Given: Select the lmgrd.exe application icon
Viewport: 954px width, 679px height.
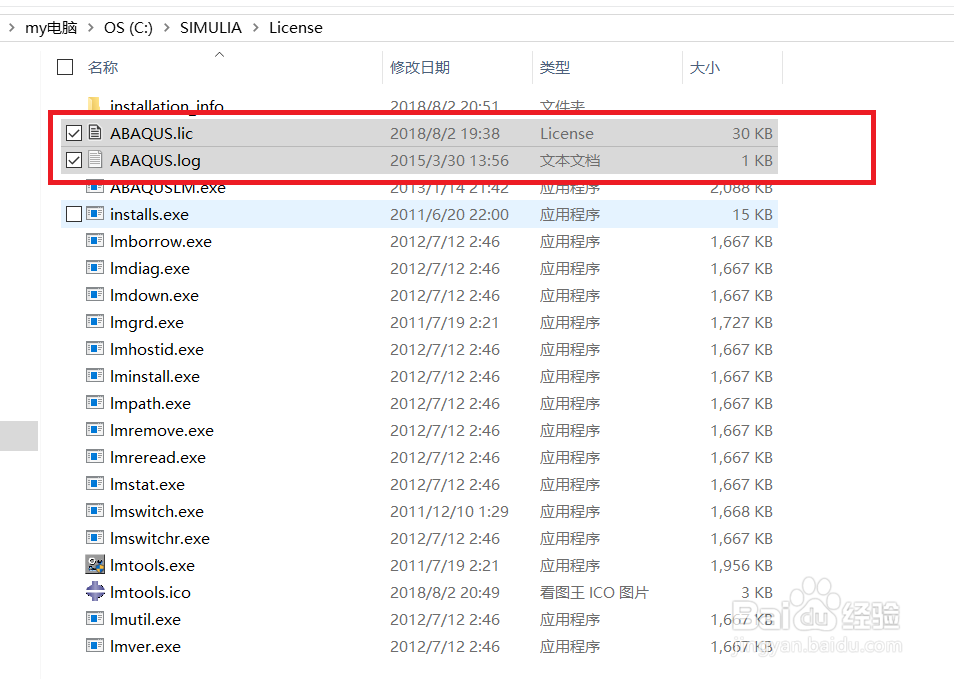Looking at the screenshot, I should (x=95, y=322).
